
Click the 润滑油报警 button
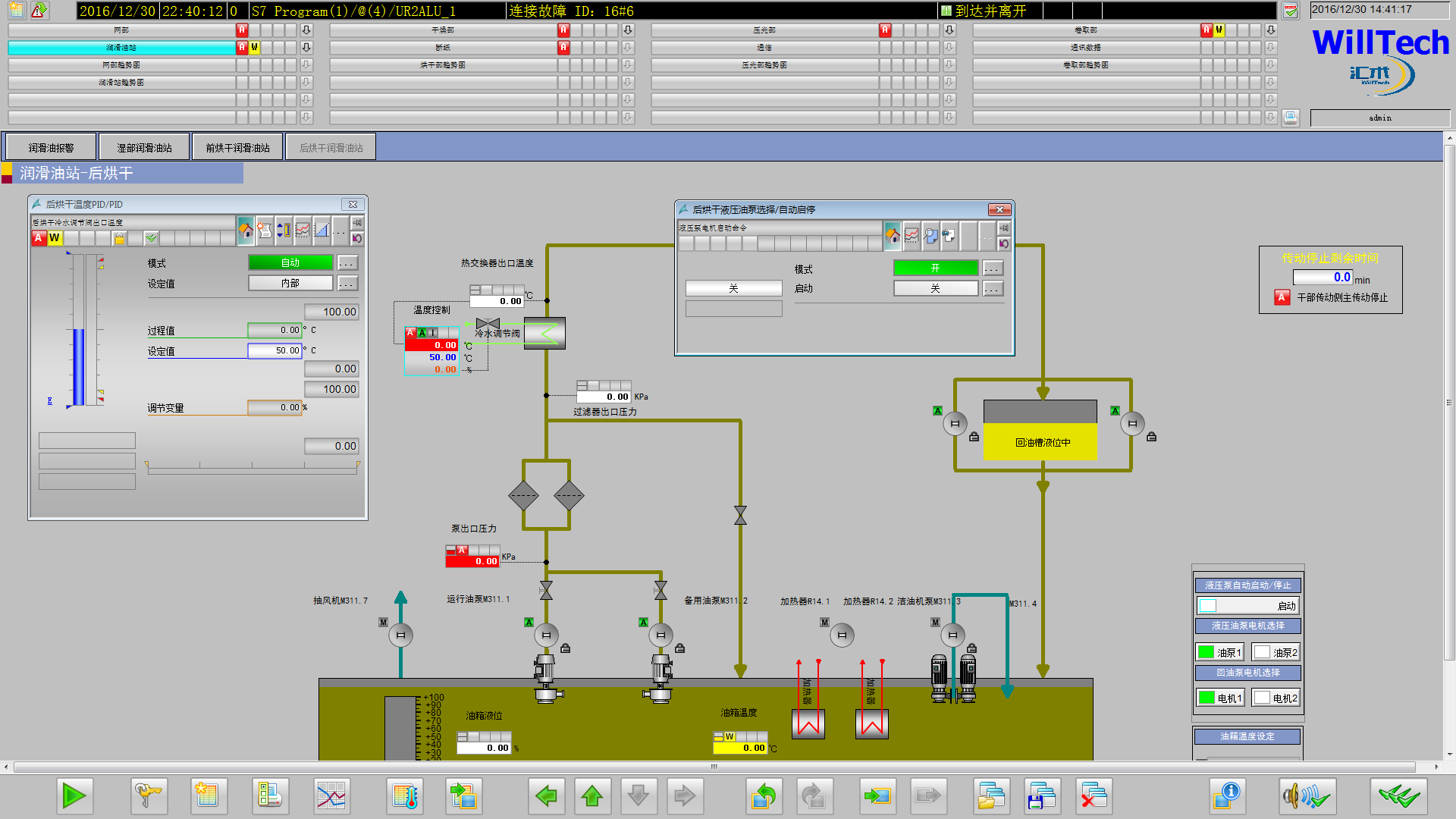(x=52, y=148)
